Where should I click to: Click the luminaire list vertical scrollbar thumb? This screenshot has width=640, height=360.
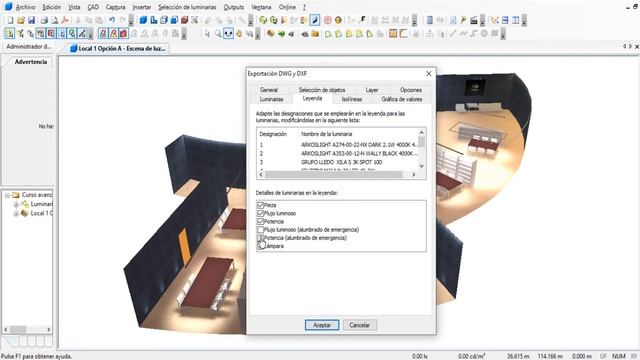click(421, 142)
